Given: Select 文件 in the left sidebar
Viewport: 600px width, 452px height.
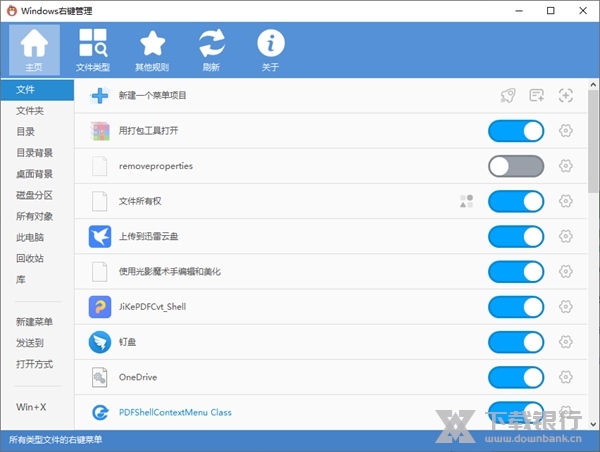Looking at the screenshot, I should (37, 90).
